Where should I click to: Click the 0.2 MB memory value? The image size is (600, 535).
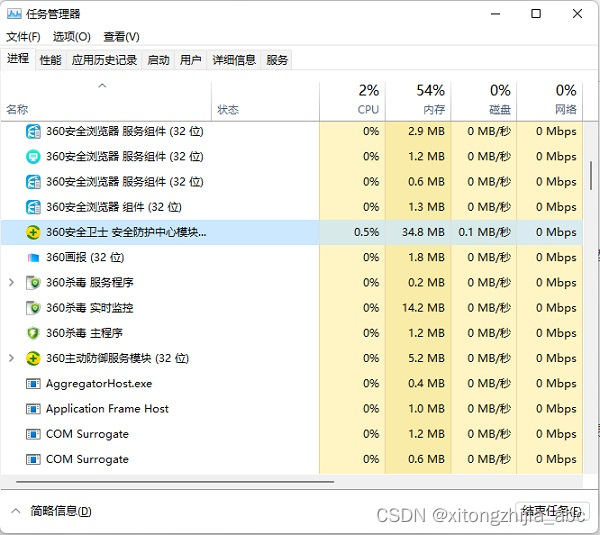[426, 282]
